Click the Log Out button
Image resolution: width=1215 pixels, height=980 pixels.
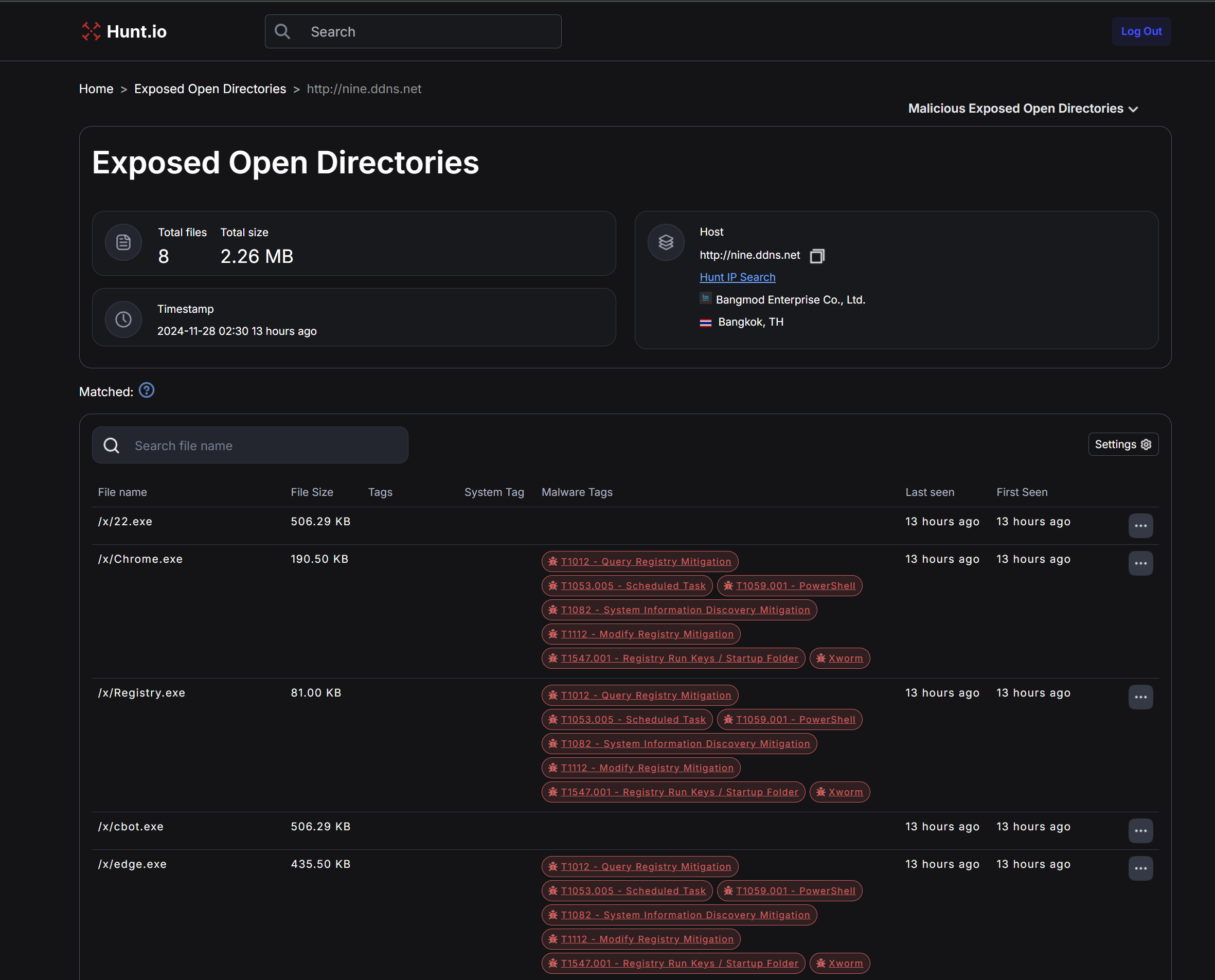pos(1141,31)
